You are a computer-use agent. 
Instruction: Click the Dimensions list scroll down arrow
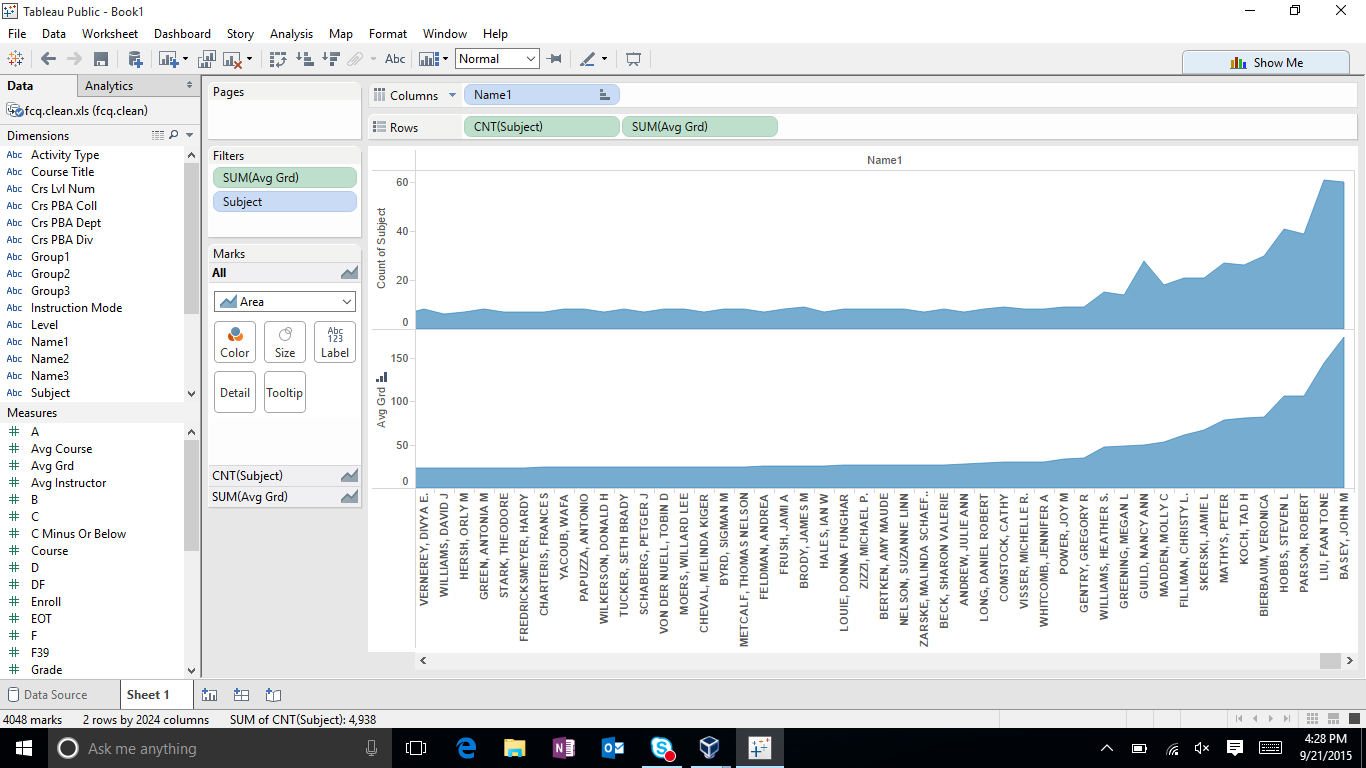192,394
